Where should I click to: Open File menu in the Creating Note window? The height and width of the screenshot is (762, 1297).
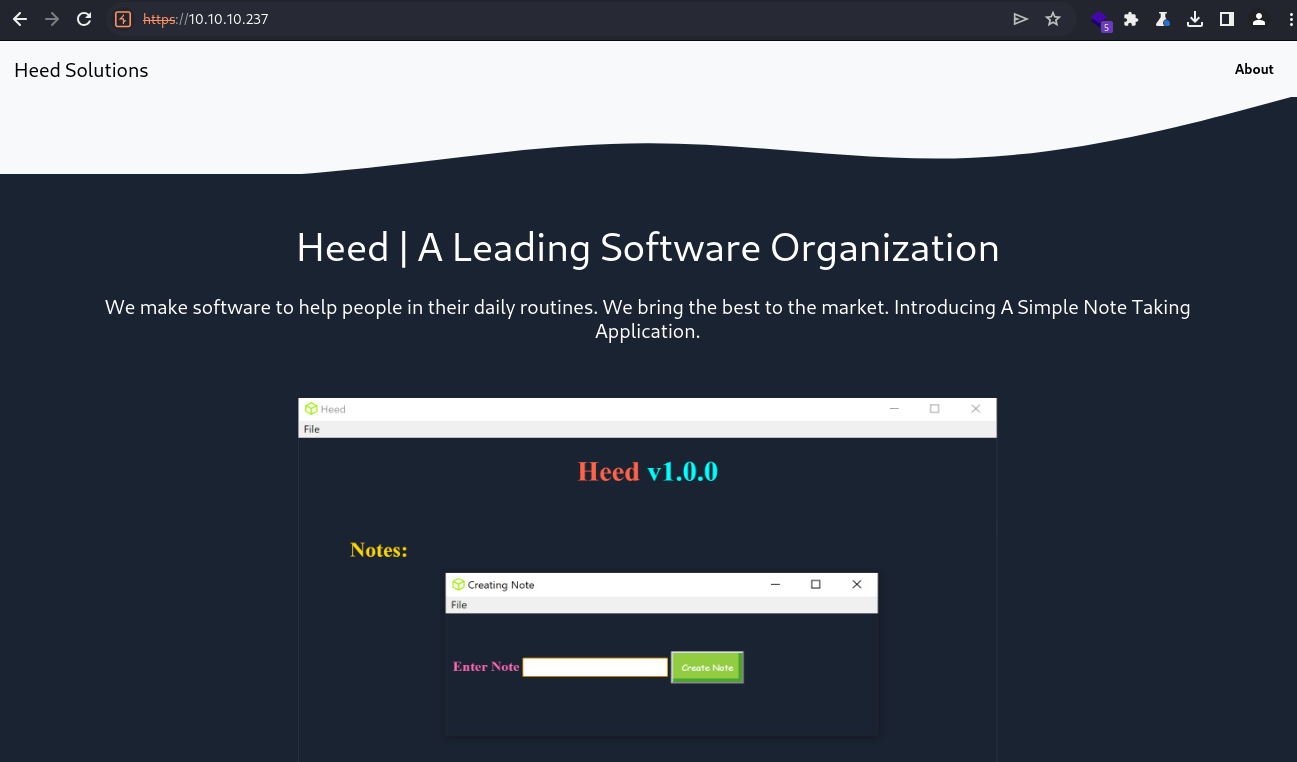(459, 605)
